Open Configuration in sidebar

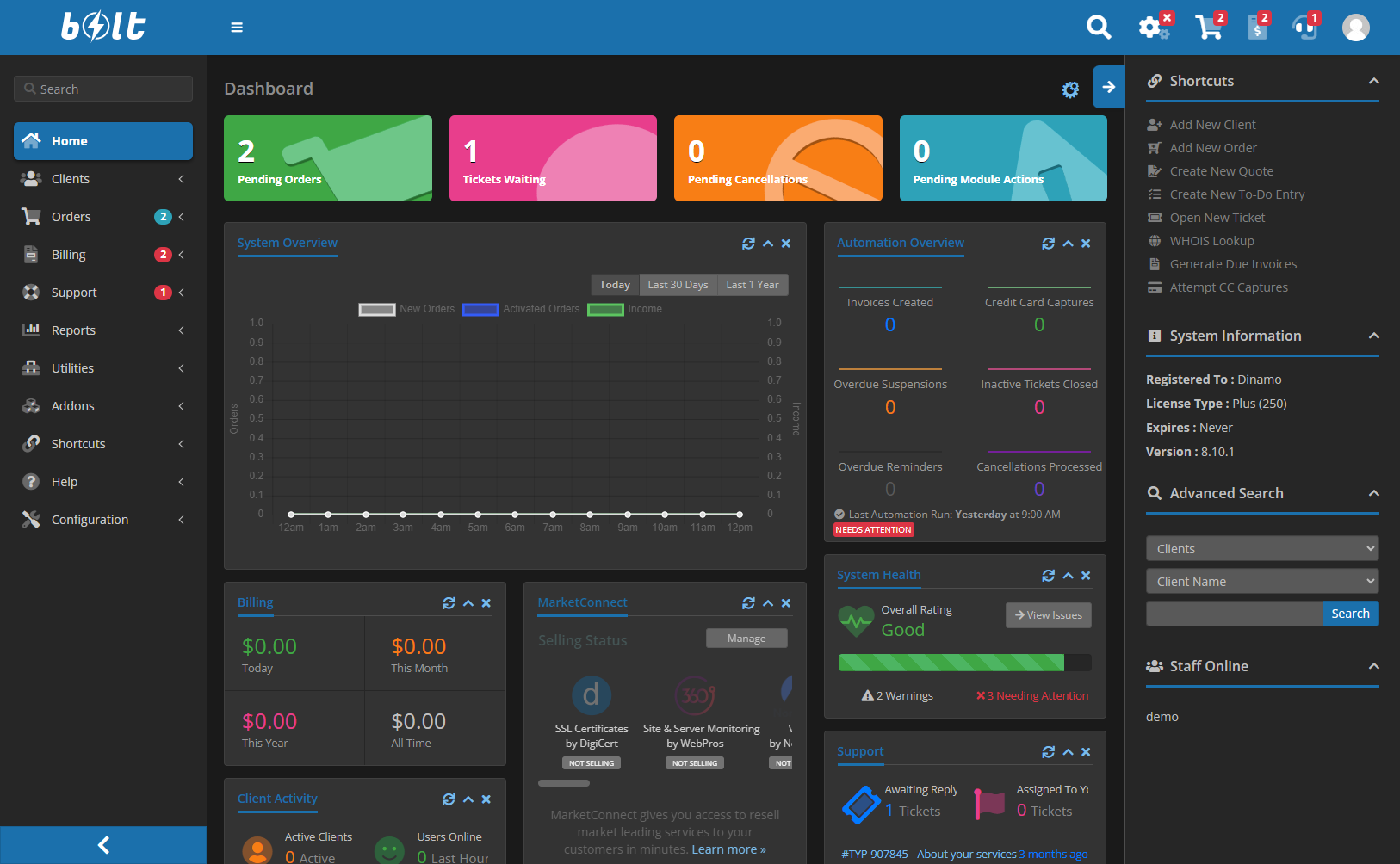point(103,520)
